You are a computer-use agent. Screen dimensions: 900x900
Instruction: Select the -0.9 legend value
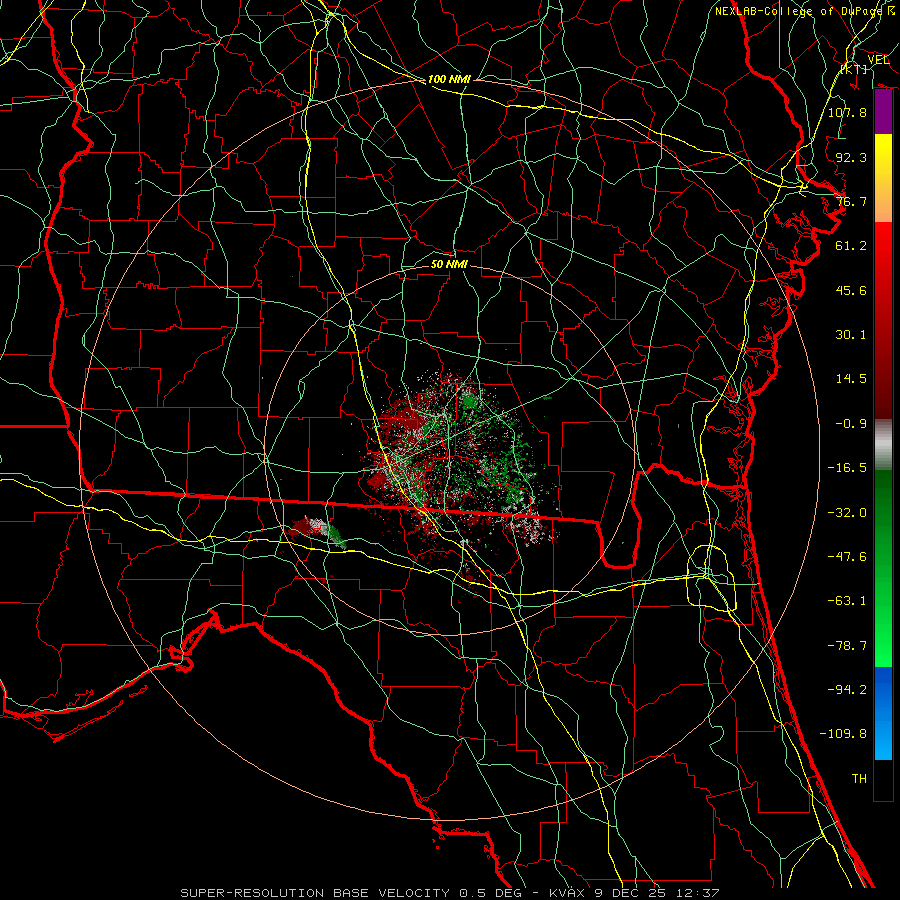coord(851,424)
